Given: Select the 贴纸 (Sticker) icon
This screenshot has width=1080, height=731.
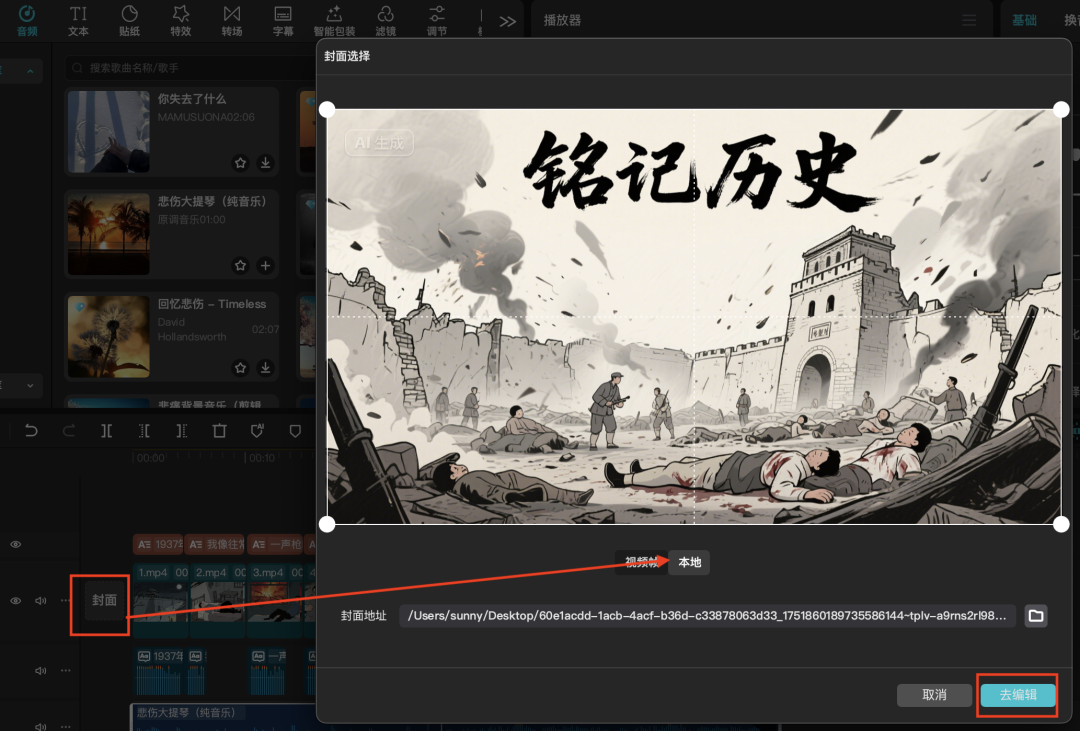Looking at the screenshot, I should click(130, 20).
